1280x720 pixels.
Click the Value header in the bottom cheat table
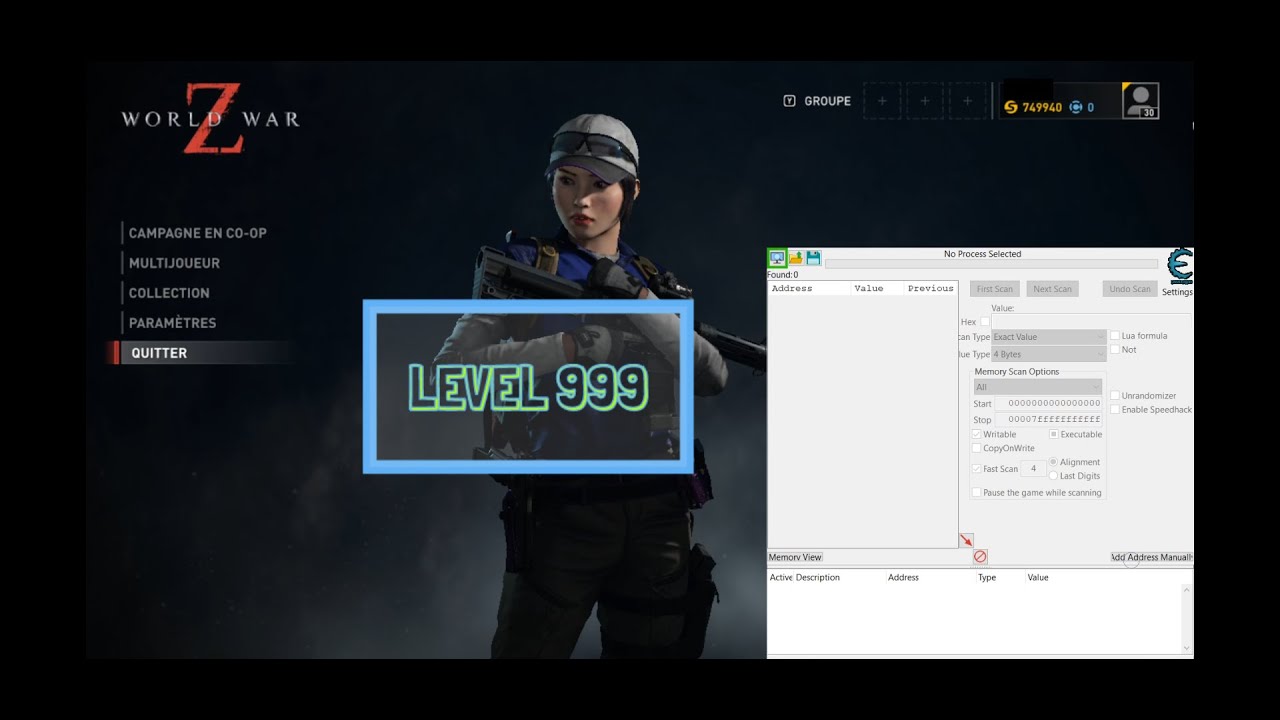click(1038, 577)
